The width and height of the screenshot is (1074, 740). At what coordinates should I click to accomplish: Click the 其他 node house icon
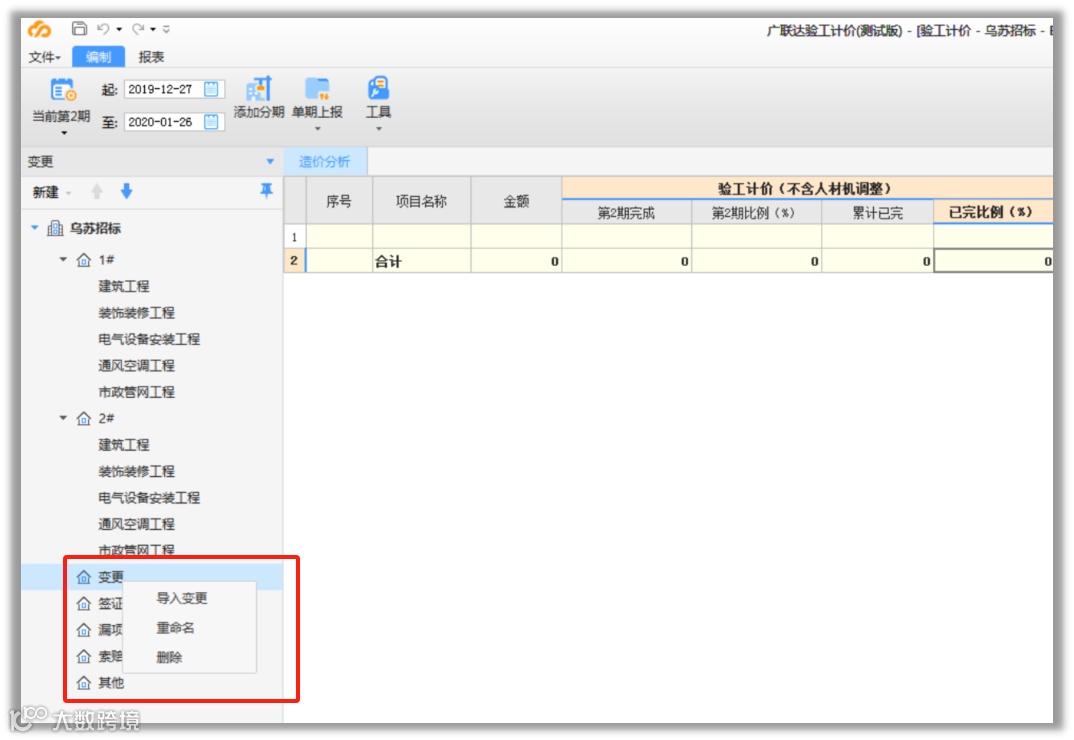point(84,682)
